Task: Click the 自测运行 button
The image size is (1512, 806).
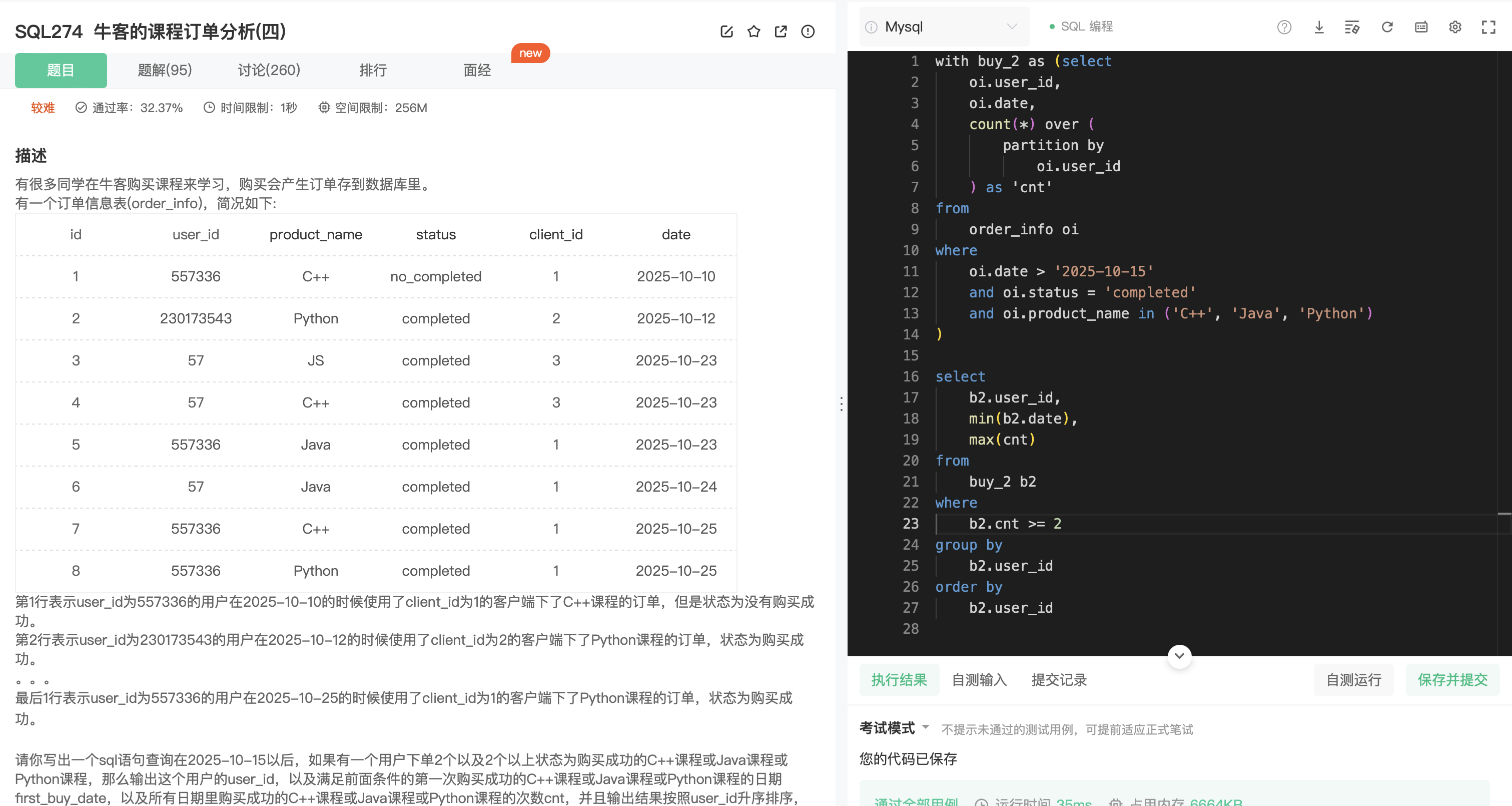Action: pos(1353,680)
